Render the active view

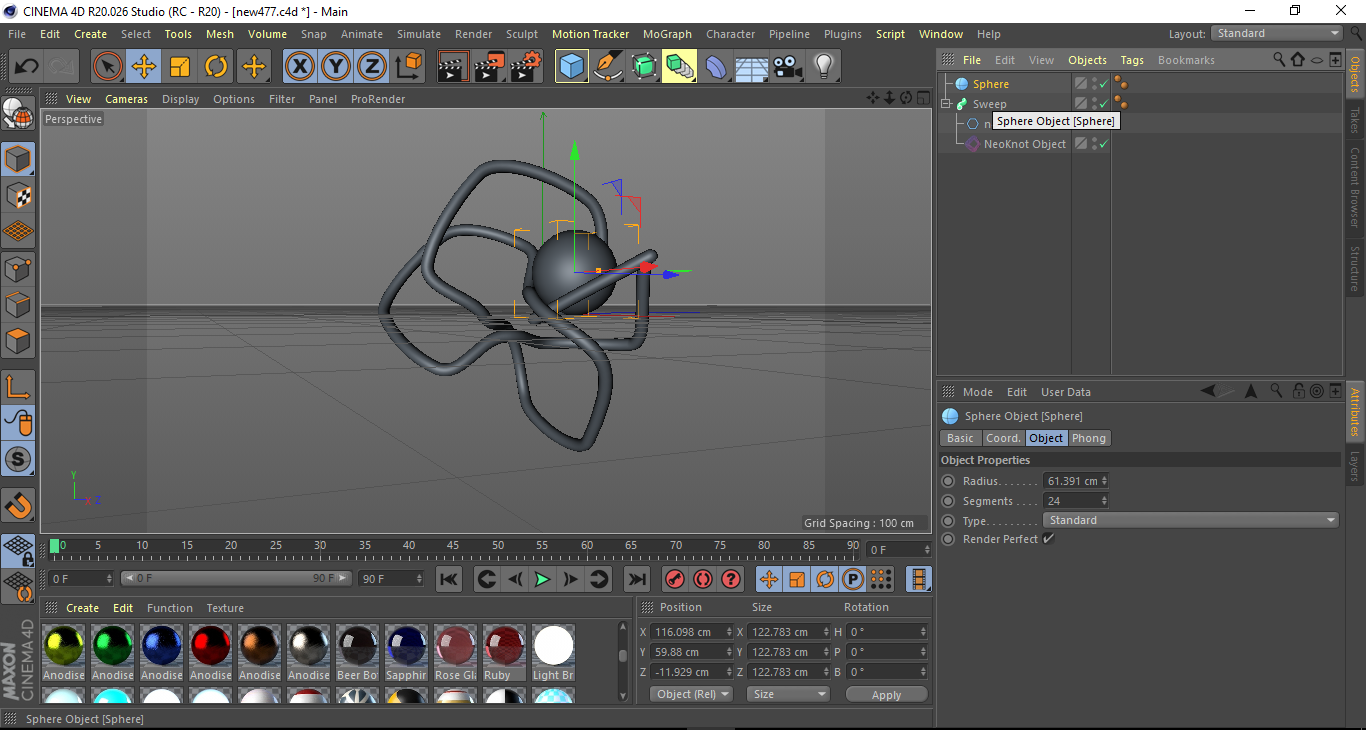point(453,67)
